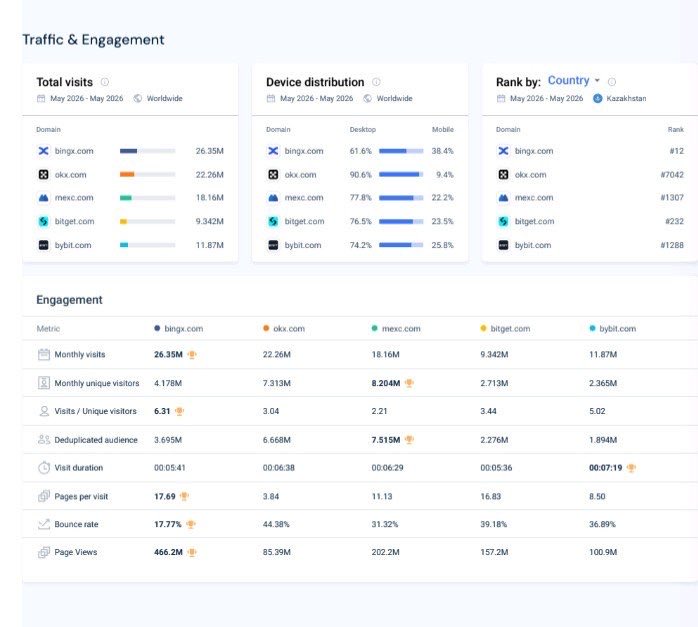Click bitget.com logo in Device distribution
The width and height of the screenshot is (698, 627).
(x=273, y=221)
